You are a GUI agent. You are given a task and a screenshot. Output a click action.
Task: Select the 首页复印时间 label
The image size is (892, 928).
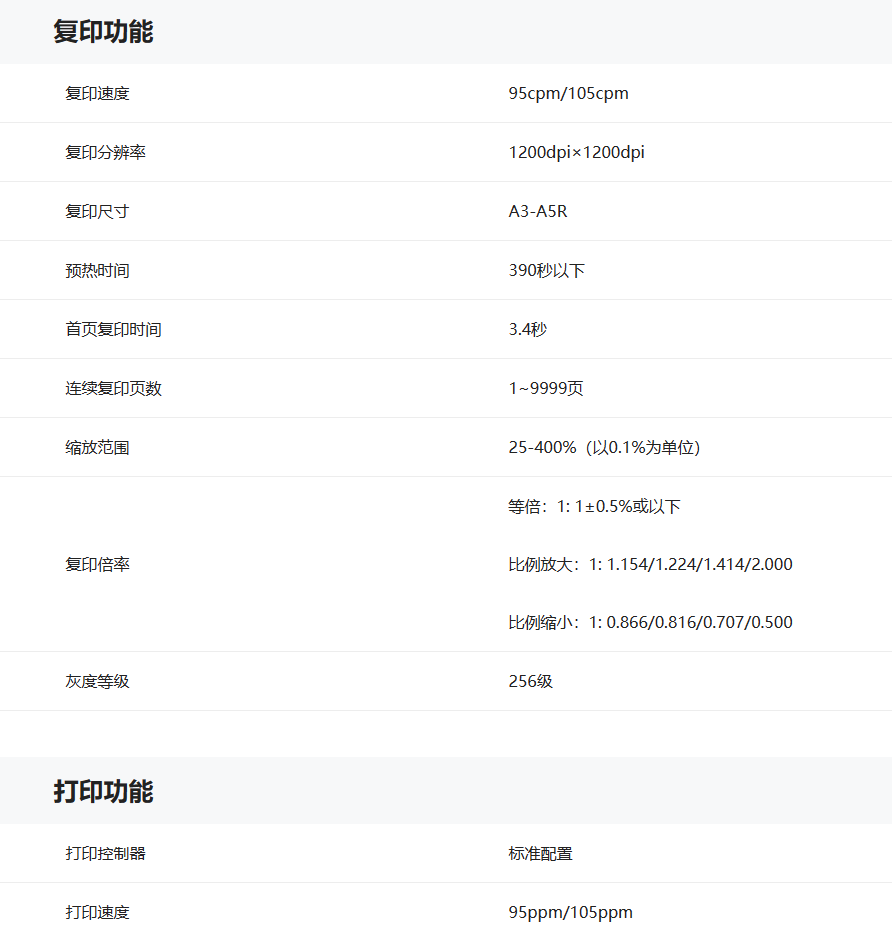coord(113,330)
